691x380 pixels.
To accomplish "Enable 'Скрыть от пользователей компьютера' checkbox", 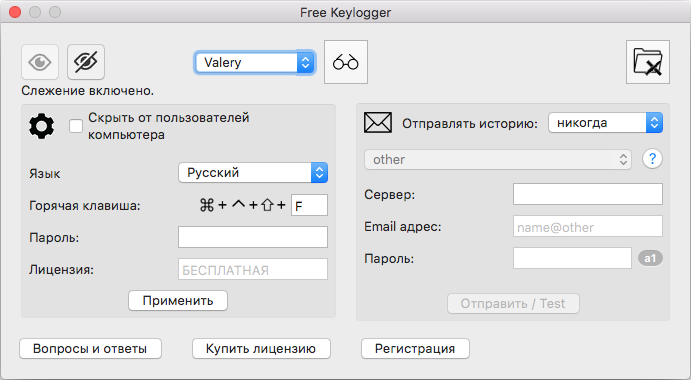I will tap(76, 126).
